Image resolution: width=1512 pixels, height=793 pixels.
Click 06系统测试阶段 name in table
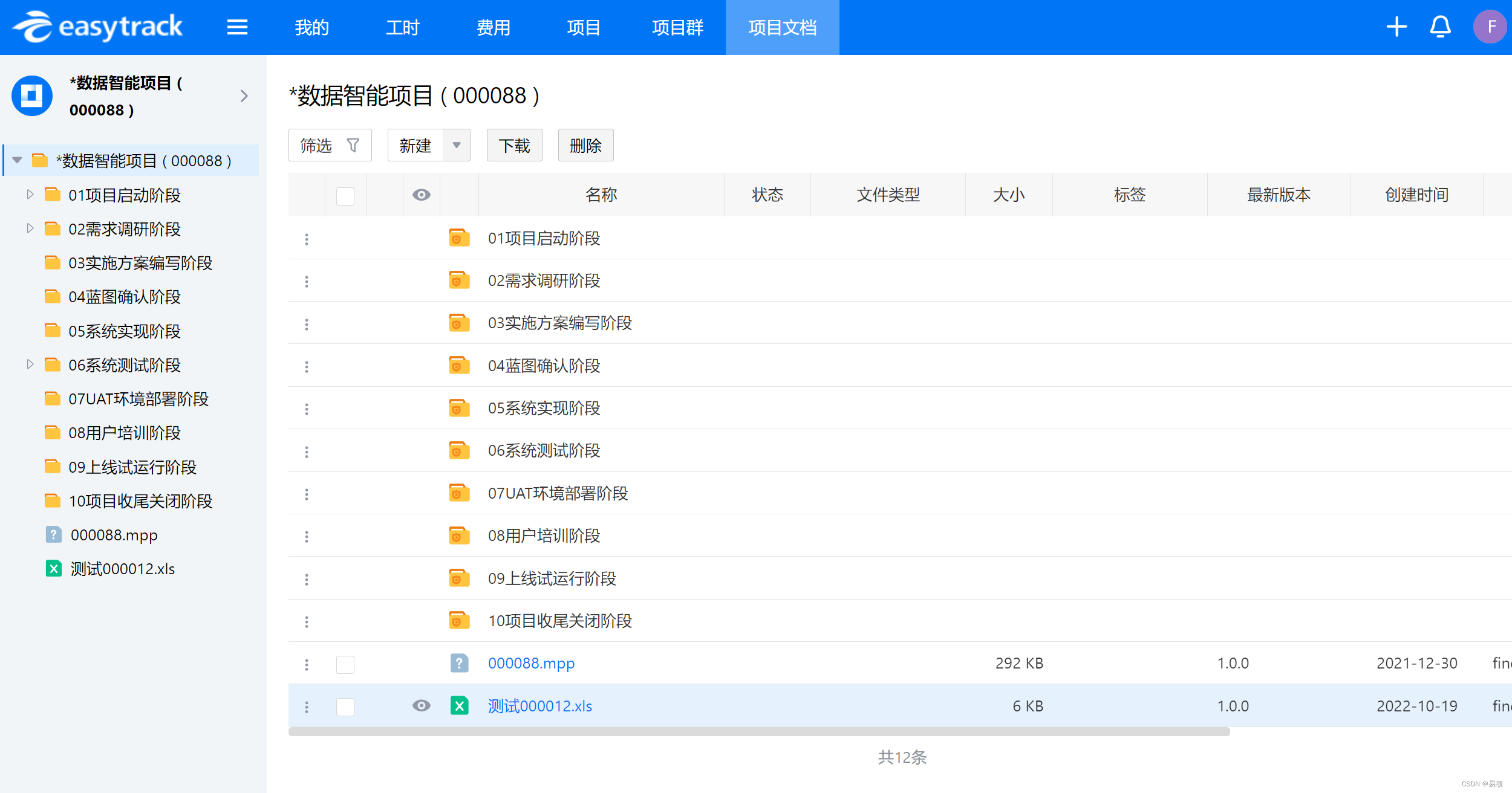point(544,450)
